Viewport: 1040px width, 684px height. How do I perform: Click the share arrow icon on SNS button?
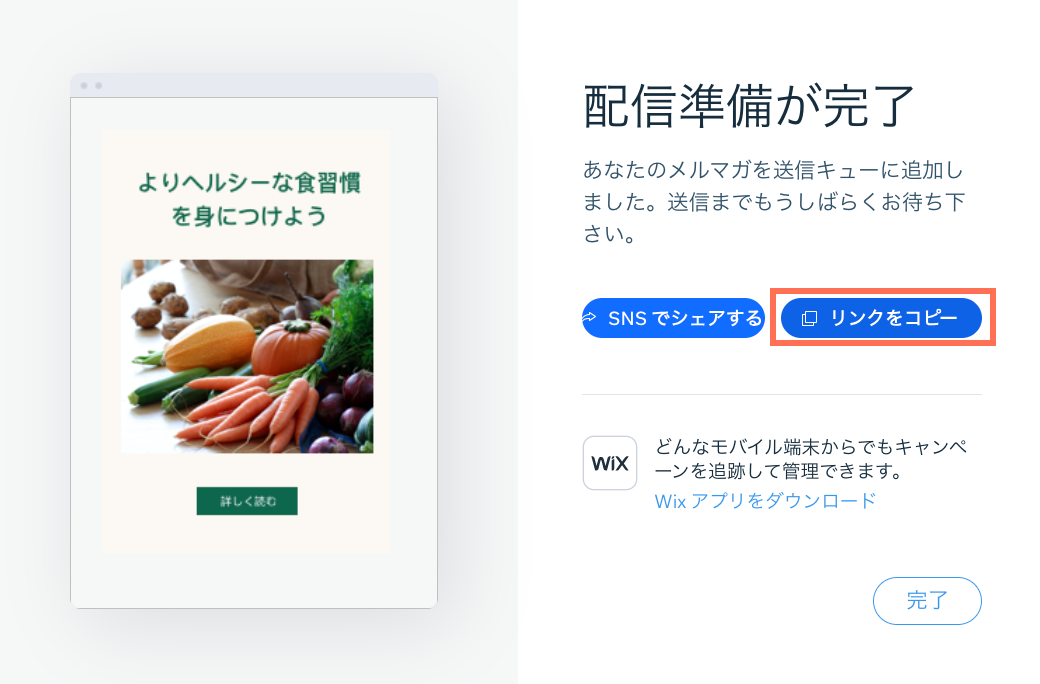(589, 317)
